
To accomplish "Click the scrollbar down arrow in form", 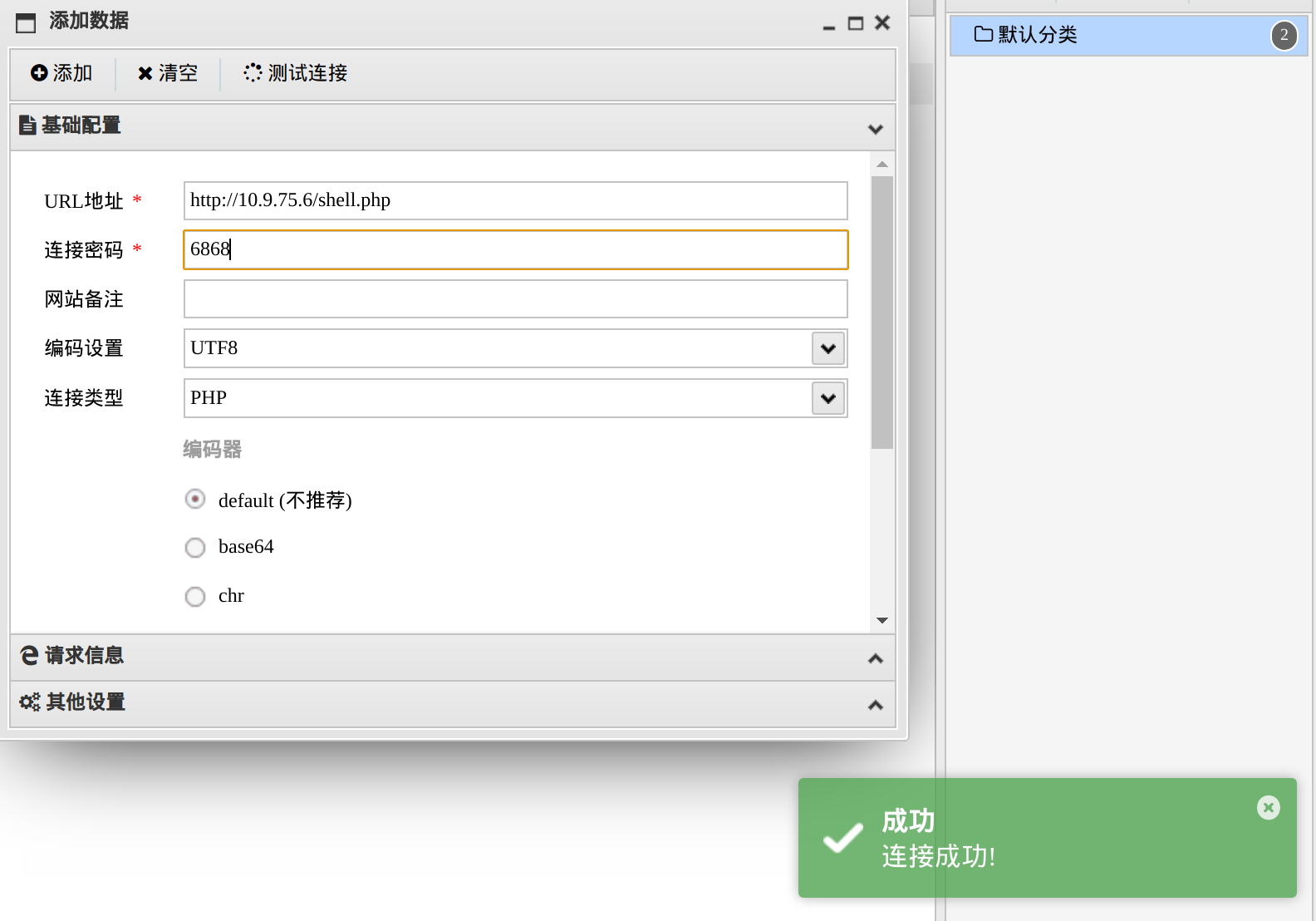I will pyautogui.click(x=882, y=620).
